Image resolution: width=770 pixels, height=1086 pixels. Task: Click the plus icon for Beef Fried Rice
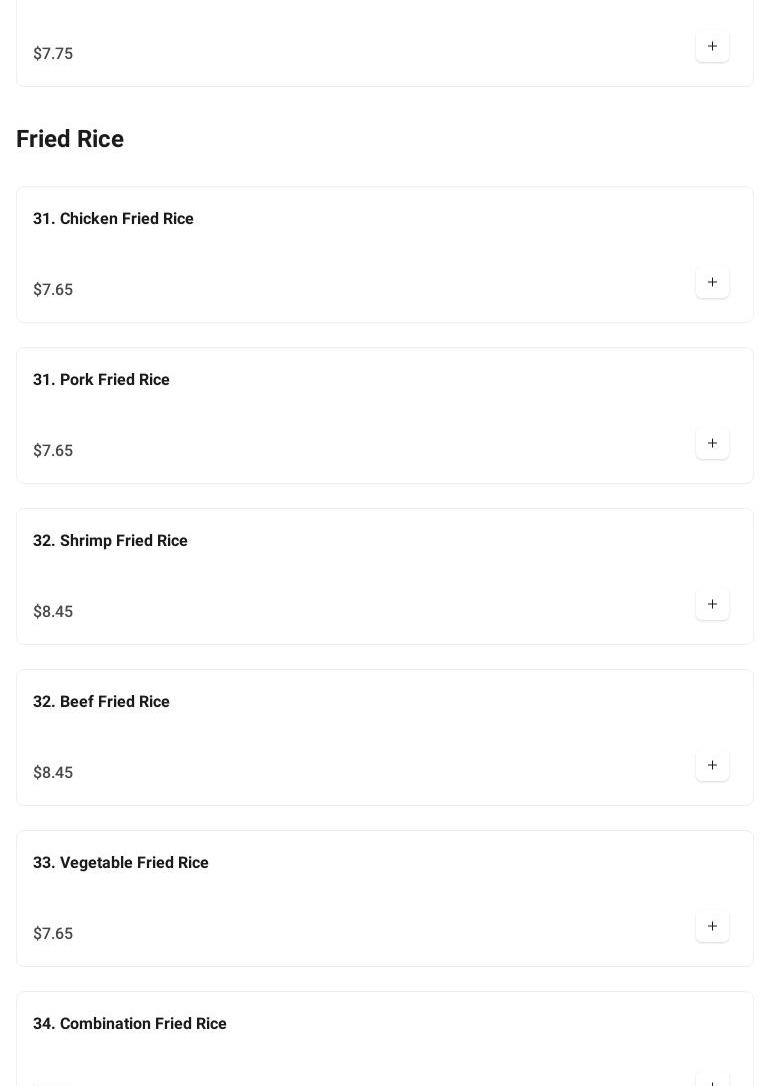click(x=712, y=765)
